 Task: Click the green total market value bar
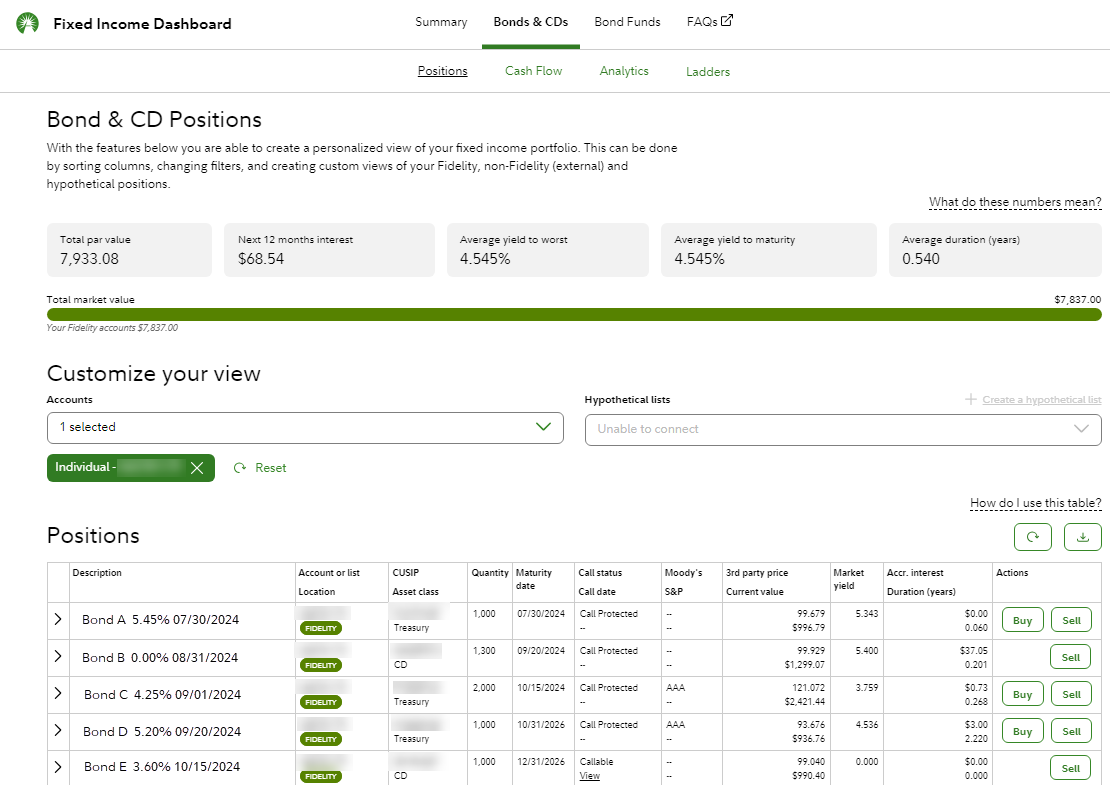pos(574,314)
